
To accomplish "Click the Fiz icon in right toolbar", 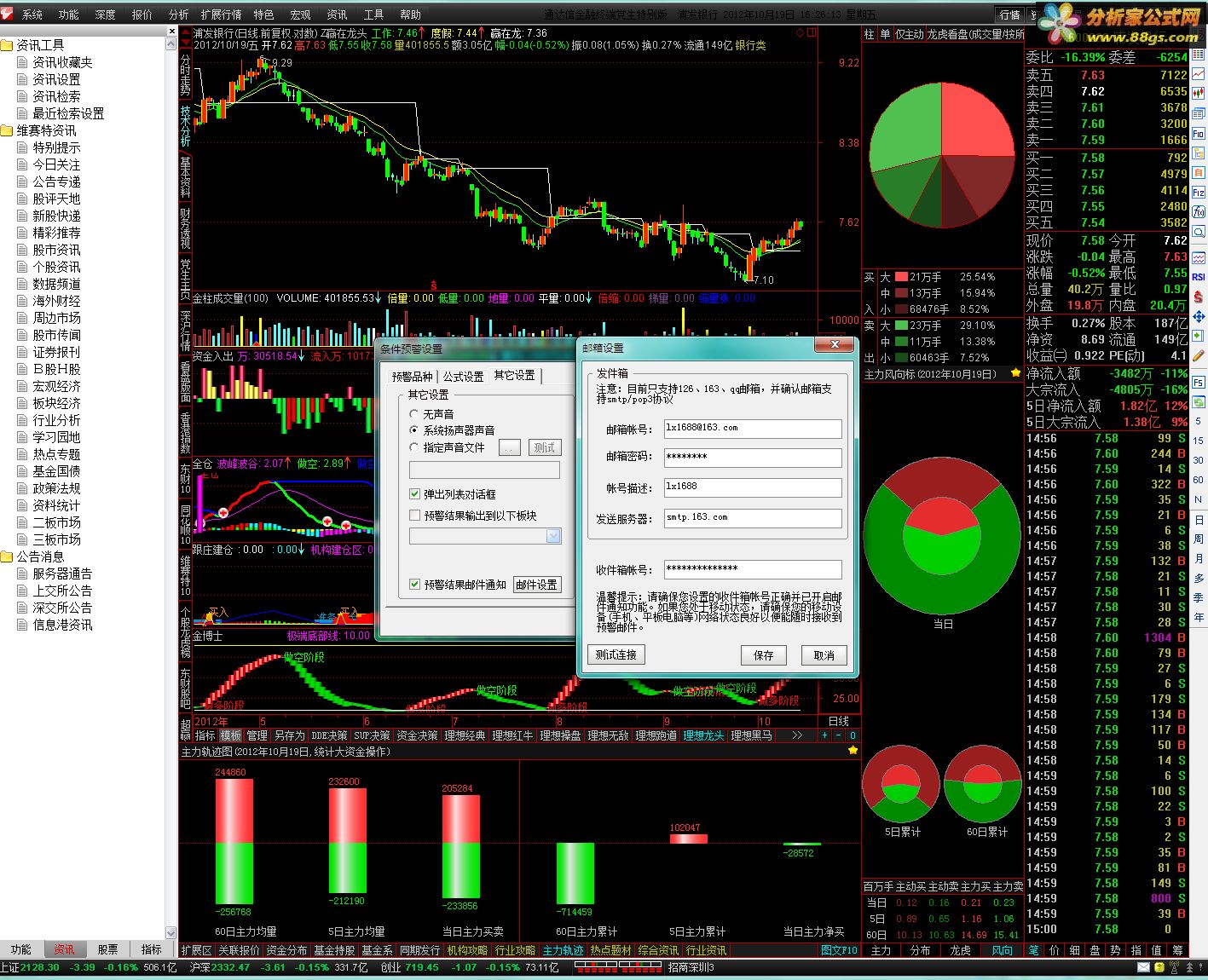I will [1199, 193].
